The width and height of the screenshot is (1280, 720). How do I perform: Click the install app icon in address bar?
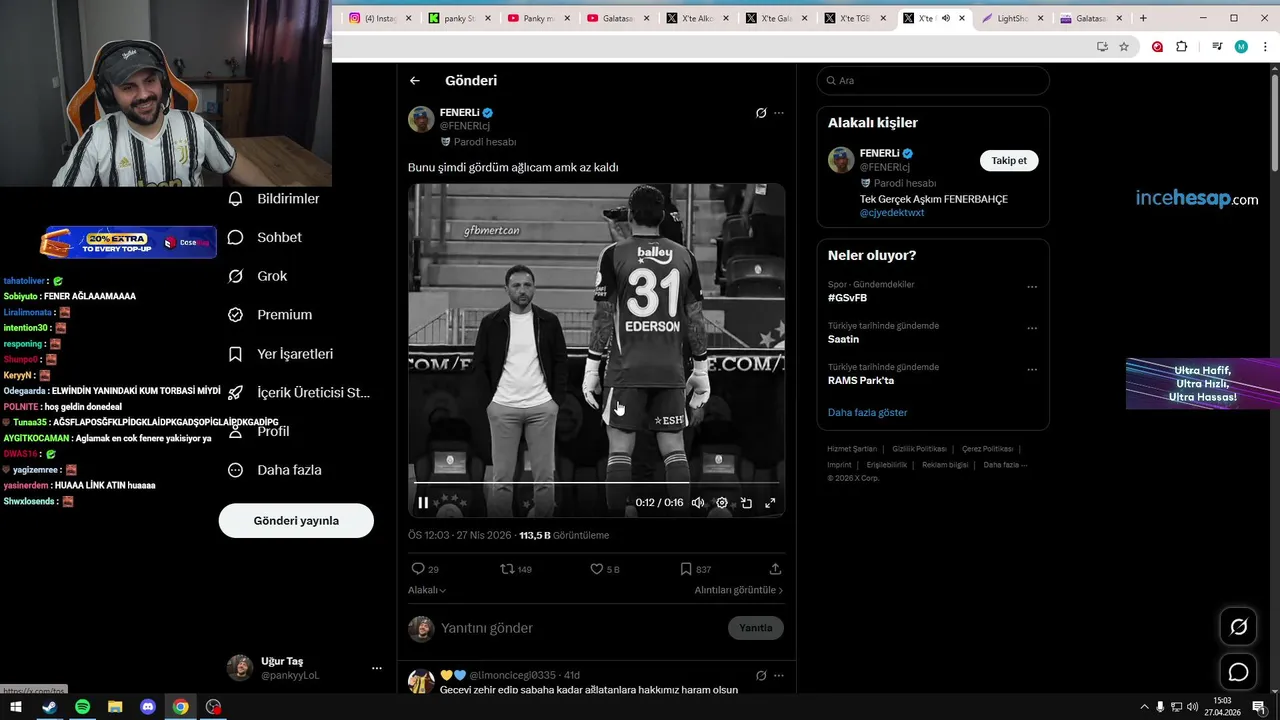click(1102, 46)
